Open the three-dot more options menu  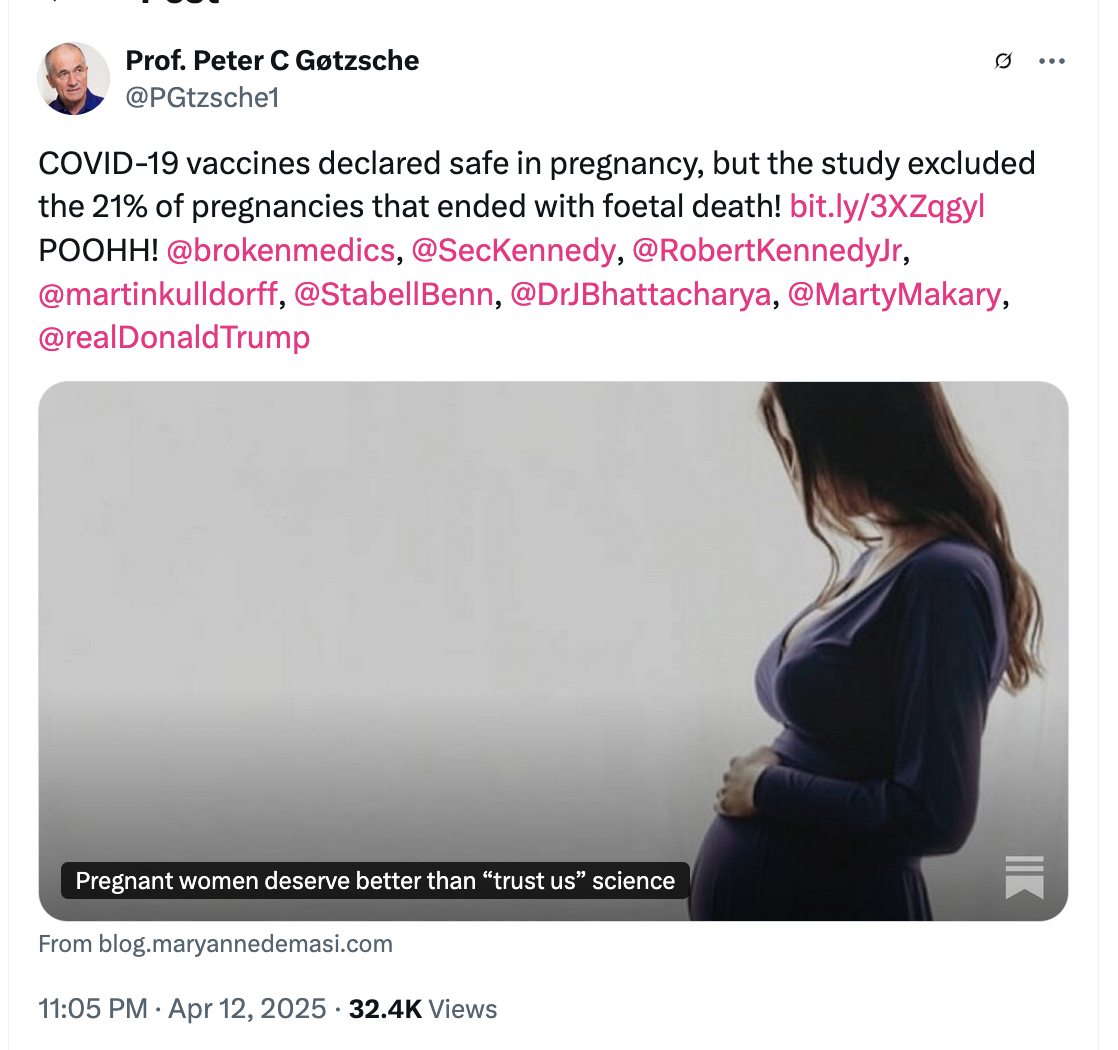point(1051,62)
